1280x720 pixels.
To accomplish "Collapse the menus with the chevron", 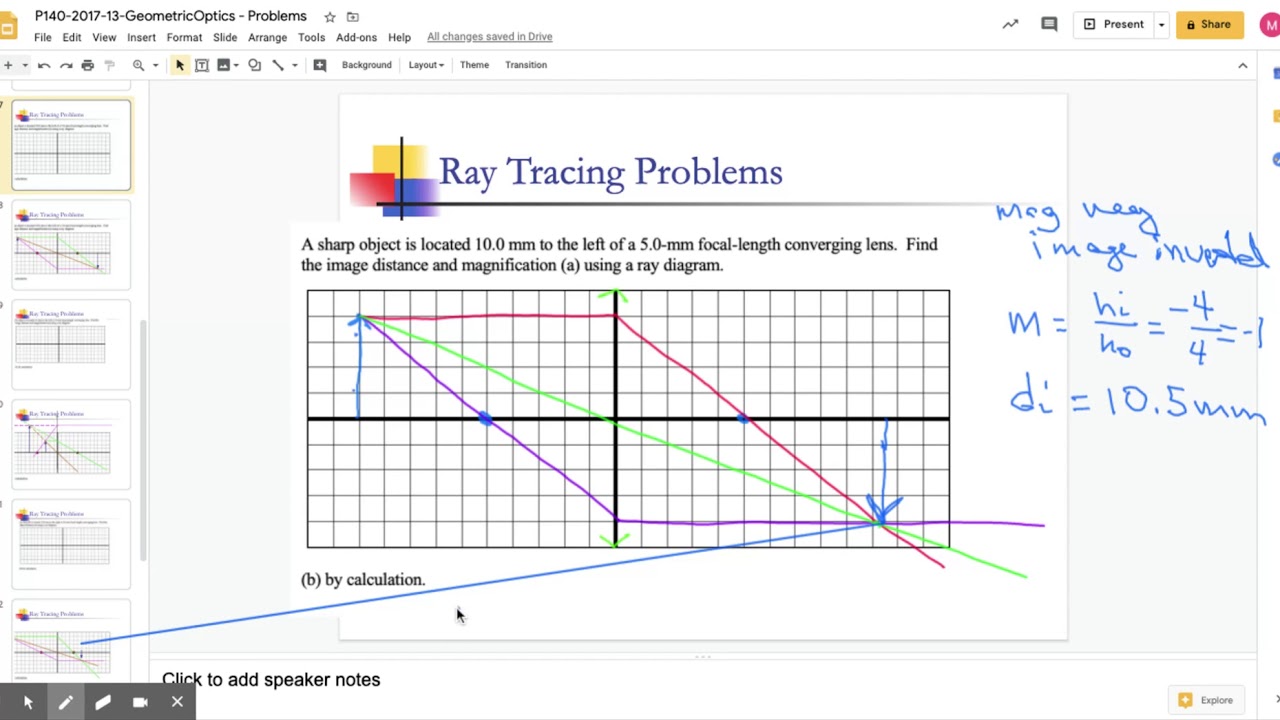I will [1243, 65].
